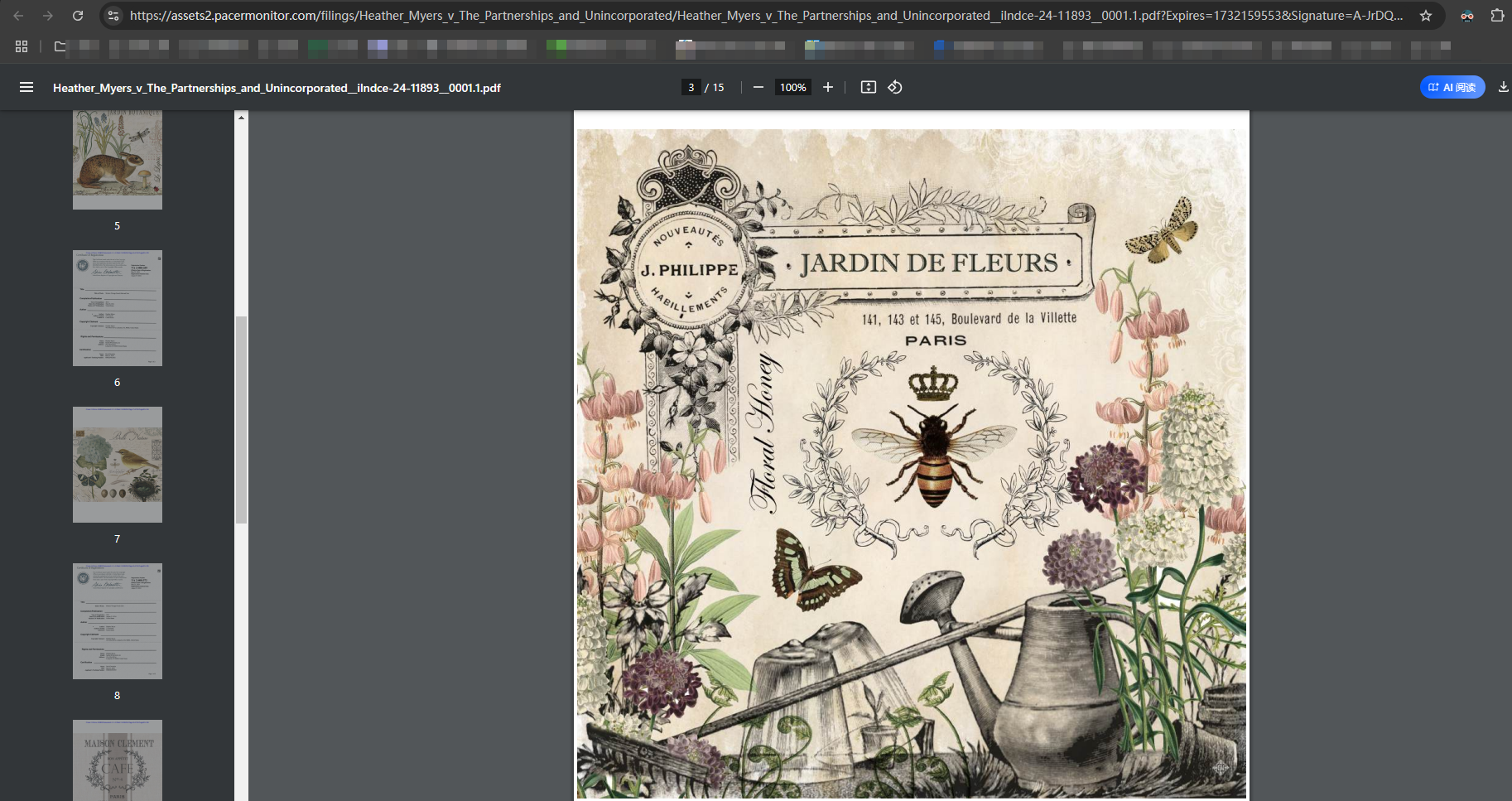Rotate the PDF counterclockwise
This screenshot has width=1512, height=801.
895,87
